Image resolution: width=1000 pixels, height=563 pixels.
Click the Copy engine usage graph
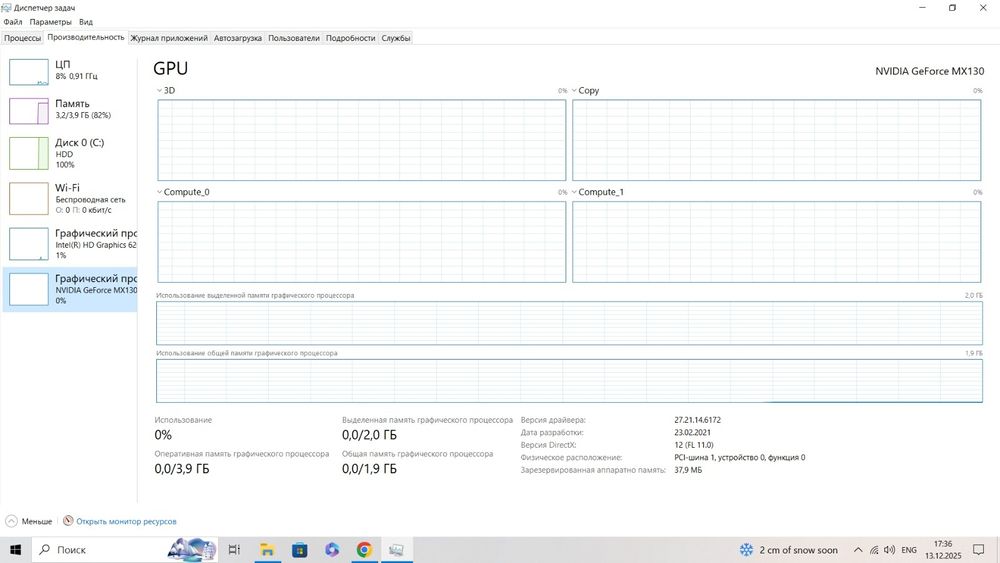[776, 140]
